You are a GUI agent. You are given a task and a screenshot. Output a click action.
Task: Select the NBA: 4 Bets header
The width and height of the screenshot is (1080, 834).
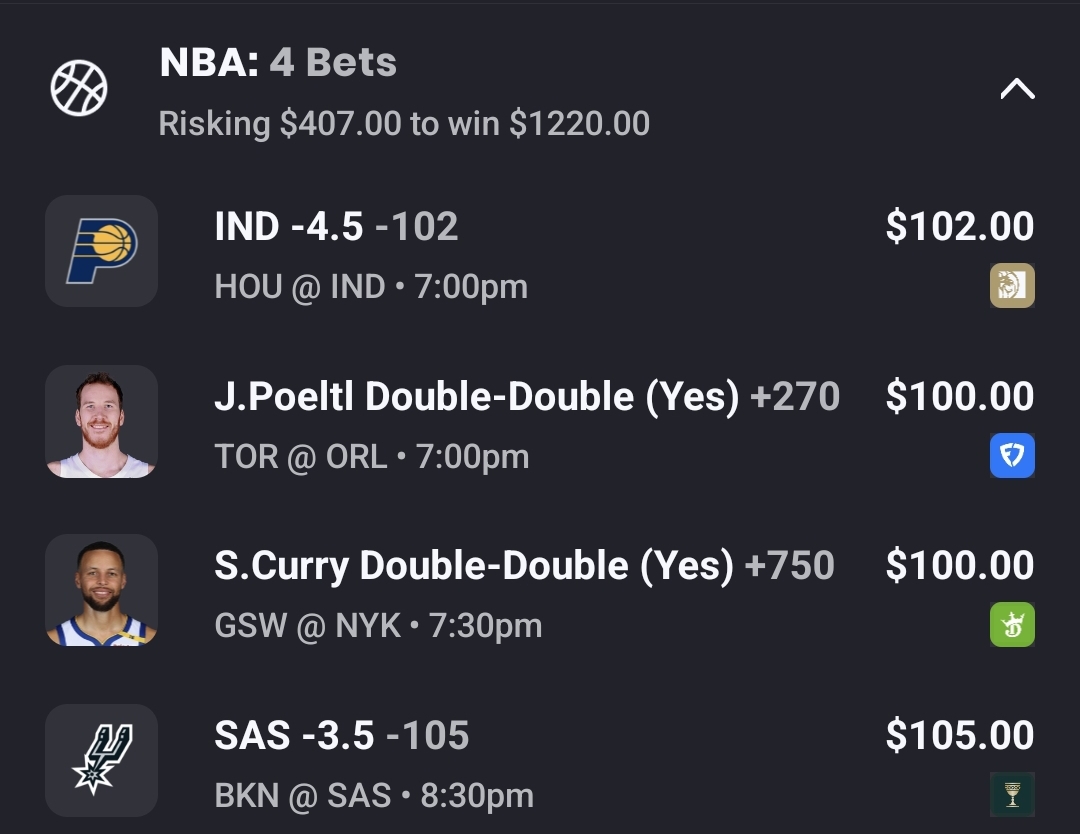[x=278, y=63]
